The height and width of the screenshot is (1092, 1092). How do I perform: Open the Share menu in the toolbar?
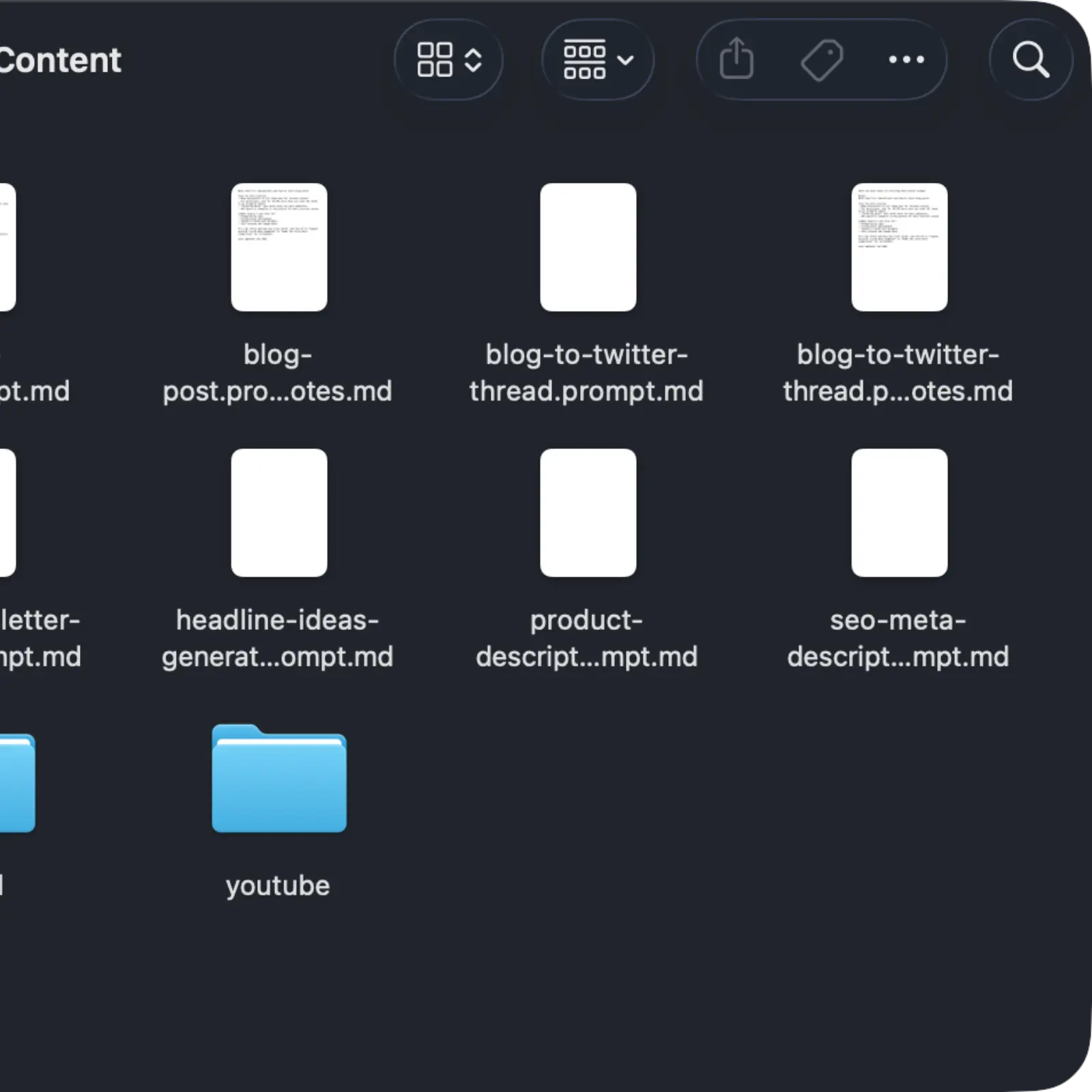point(736,59)
